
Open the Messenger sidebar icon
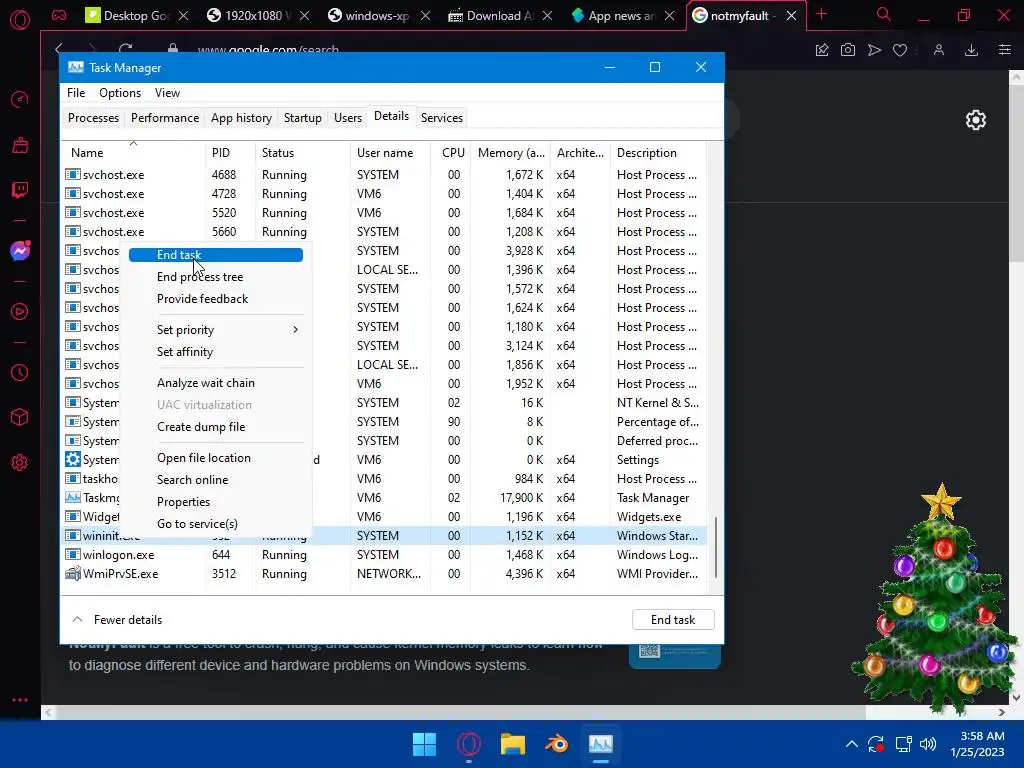(x=20, y=251)
